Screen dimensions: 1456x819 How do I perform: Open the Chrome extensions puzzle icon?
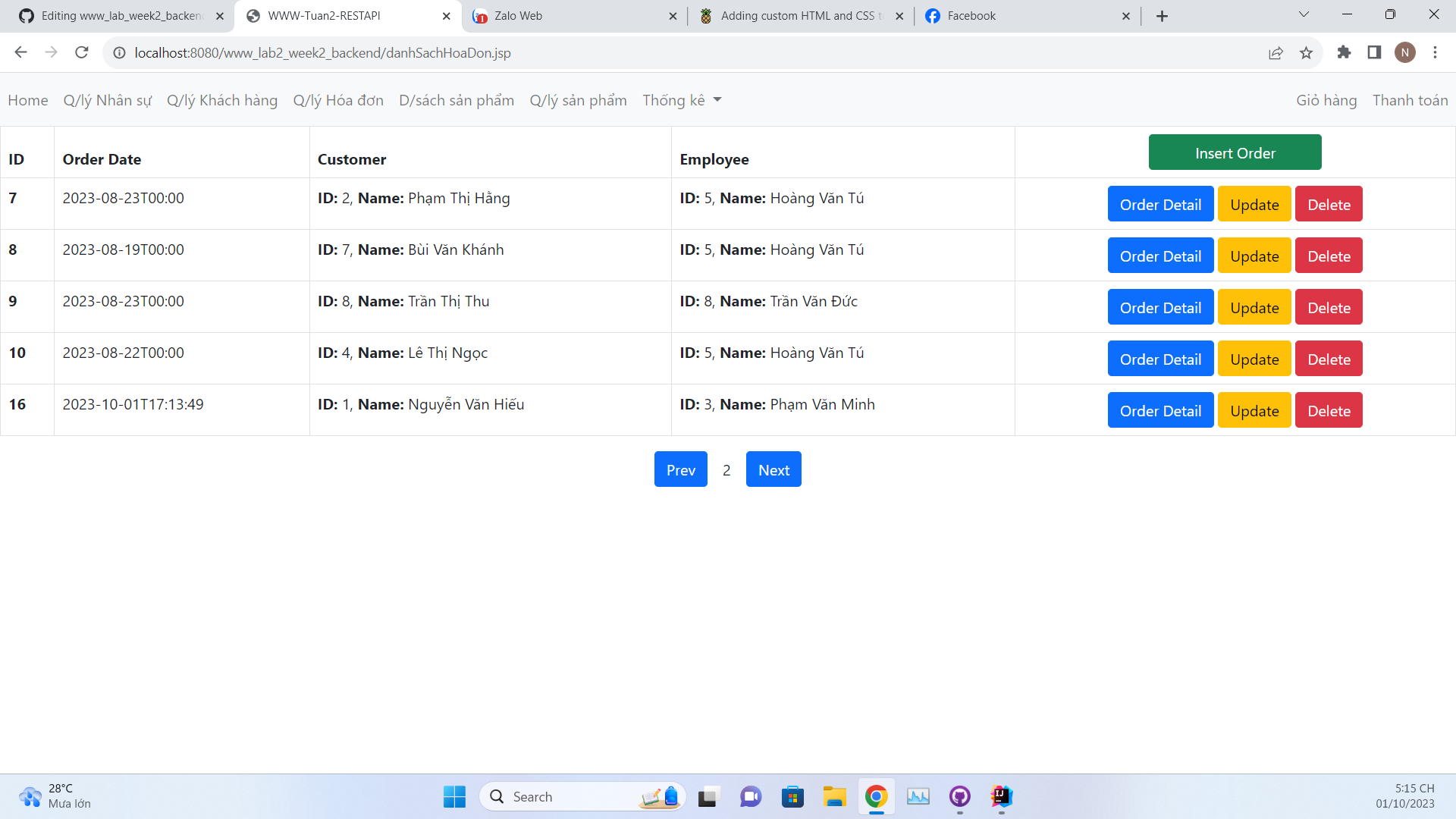click(x=1345, y=52)
